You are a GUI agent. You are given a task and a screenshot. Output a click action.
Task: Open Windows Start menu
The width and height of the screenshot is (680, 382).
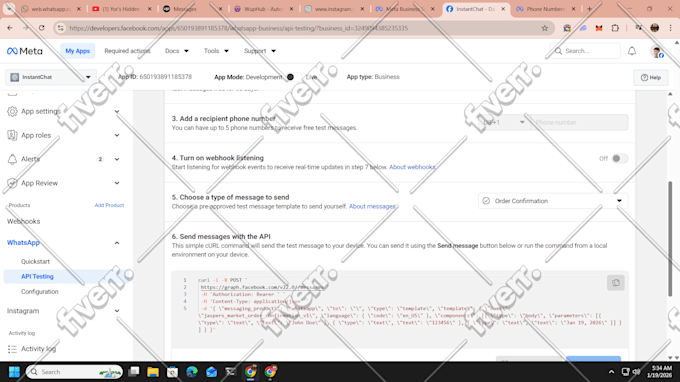(x=14, y=372)
